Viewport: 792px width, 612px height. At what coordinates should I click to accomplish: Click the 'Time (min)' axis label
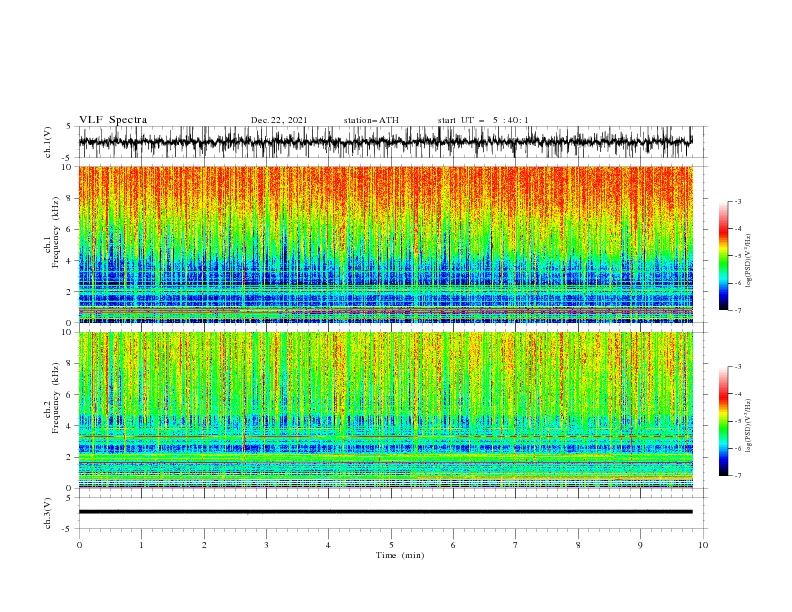point(400,555)
